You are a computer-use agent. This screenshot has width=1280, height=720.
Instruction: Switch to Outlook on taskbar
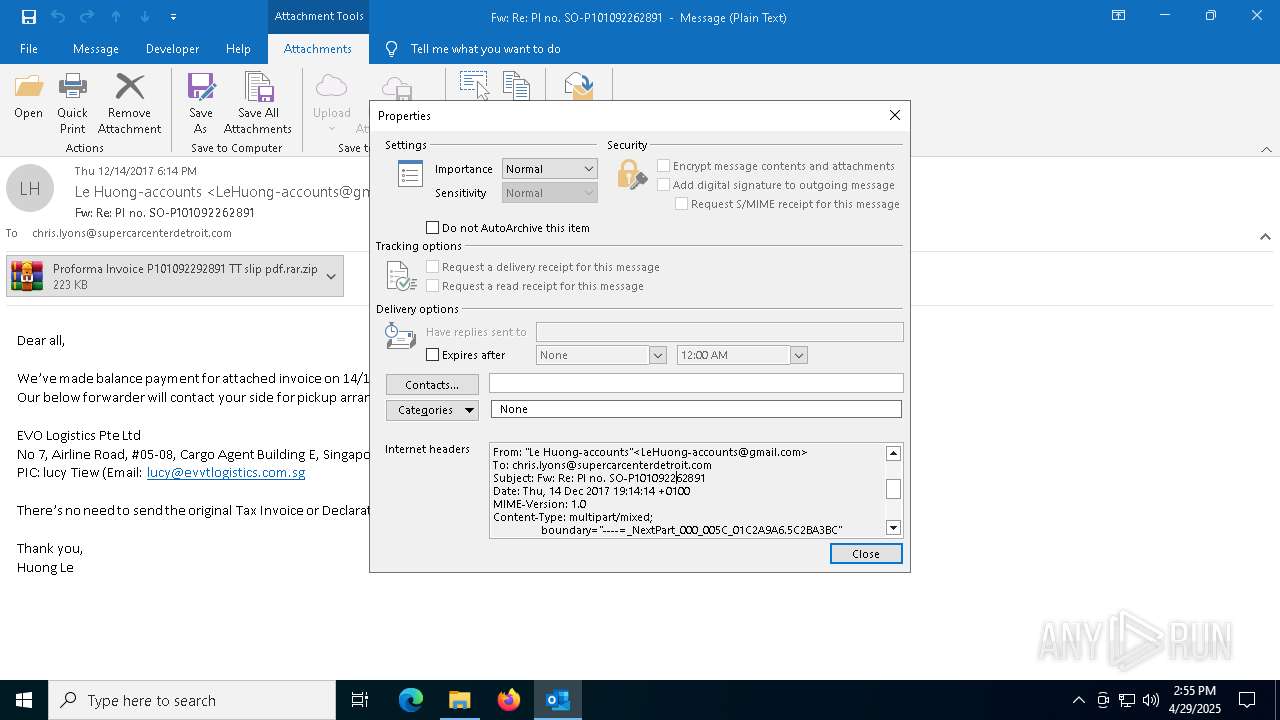557,700
